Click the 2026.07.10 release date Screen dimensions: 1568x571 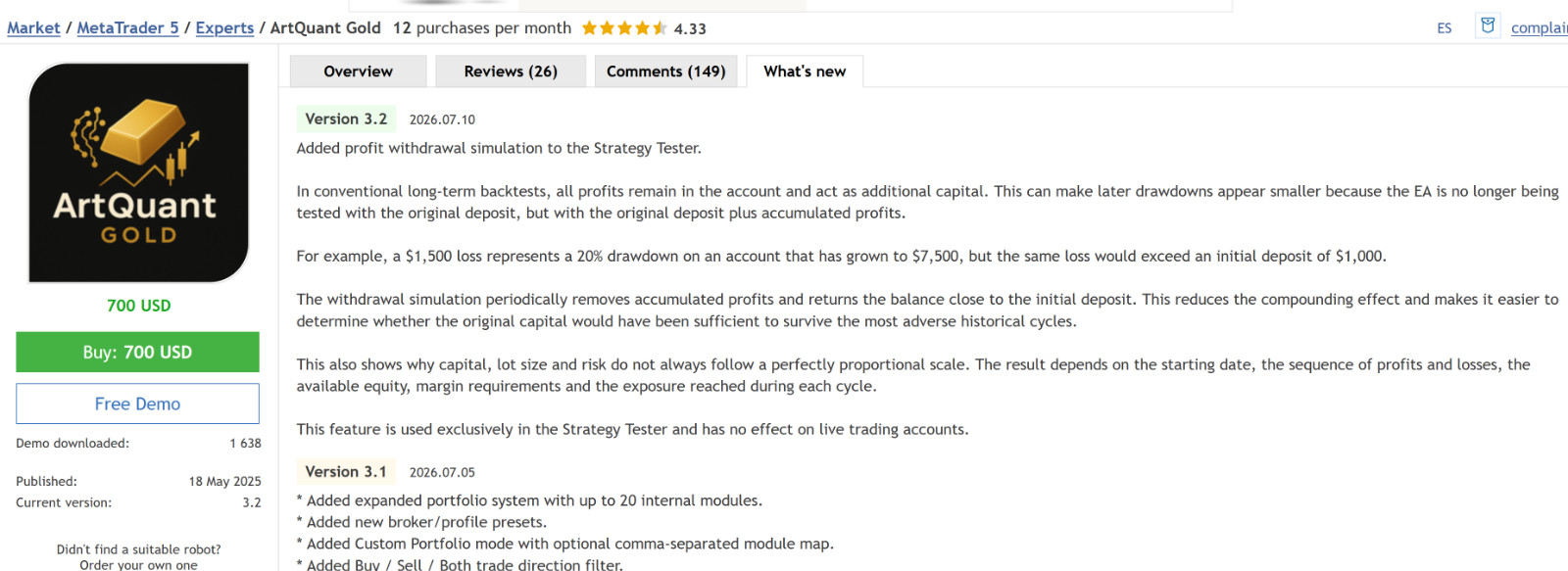(442, 119)
